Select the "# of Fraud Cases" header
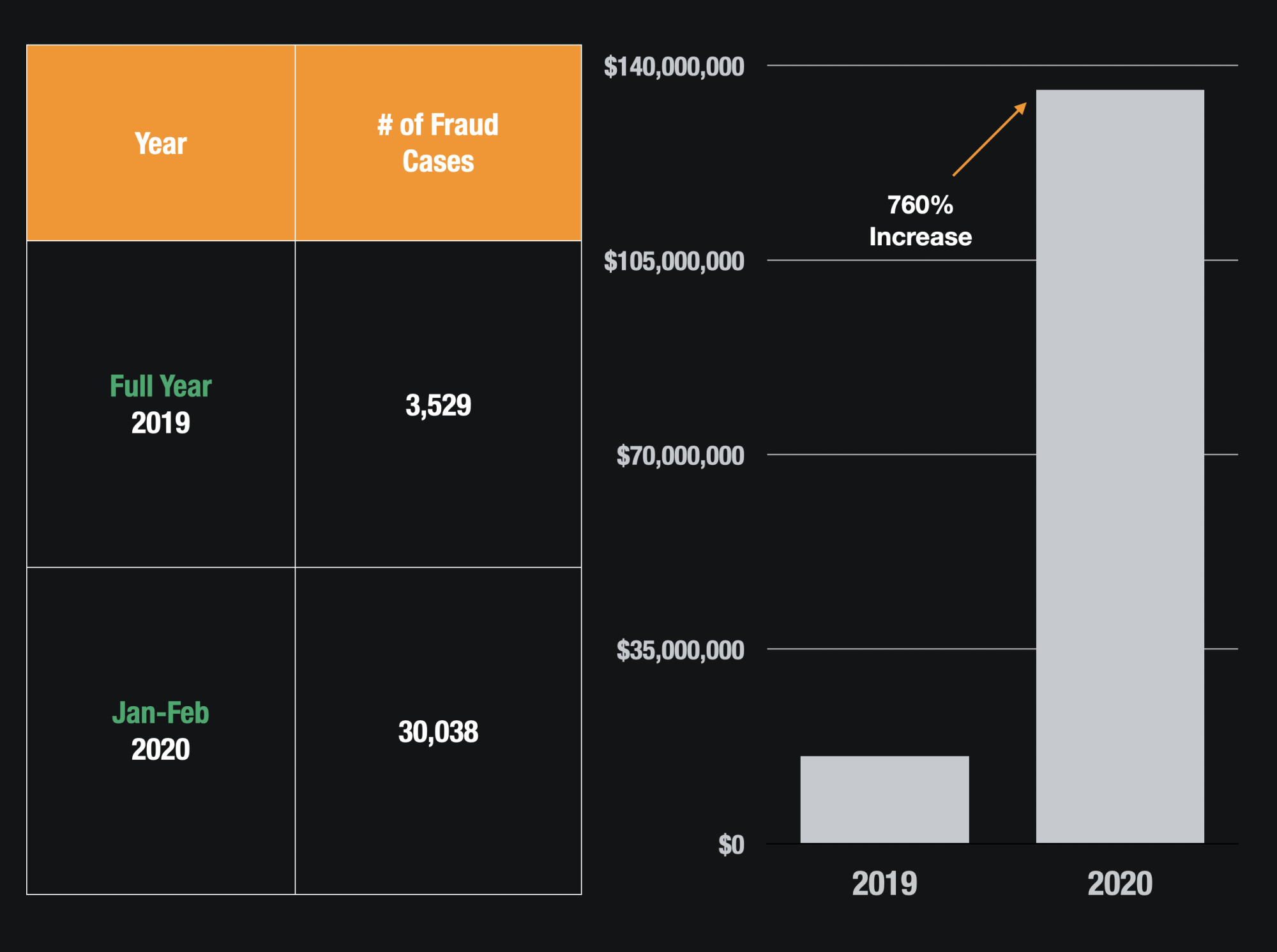1277x952 pixels. point(438,142)
